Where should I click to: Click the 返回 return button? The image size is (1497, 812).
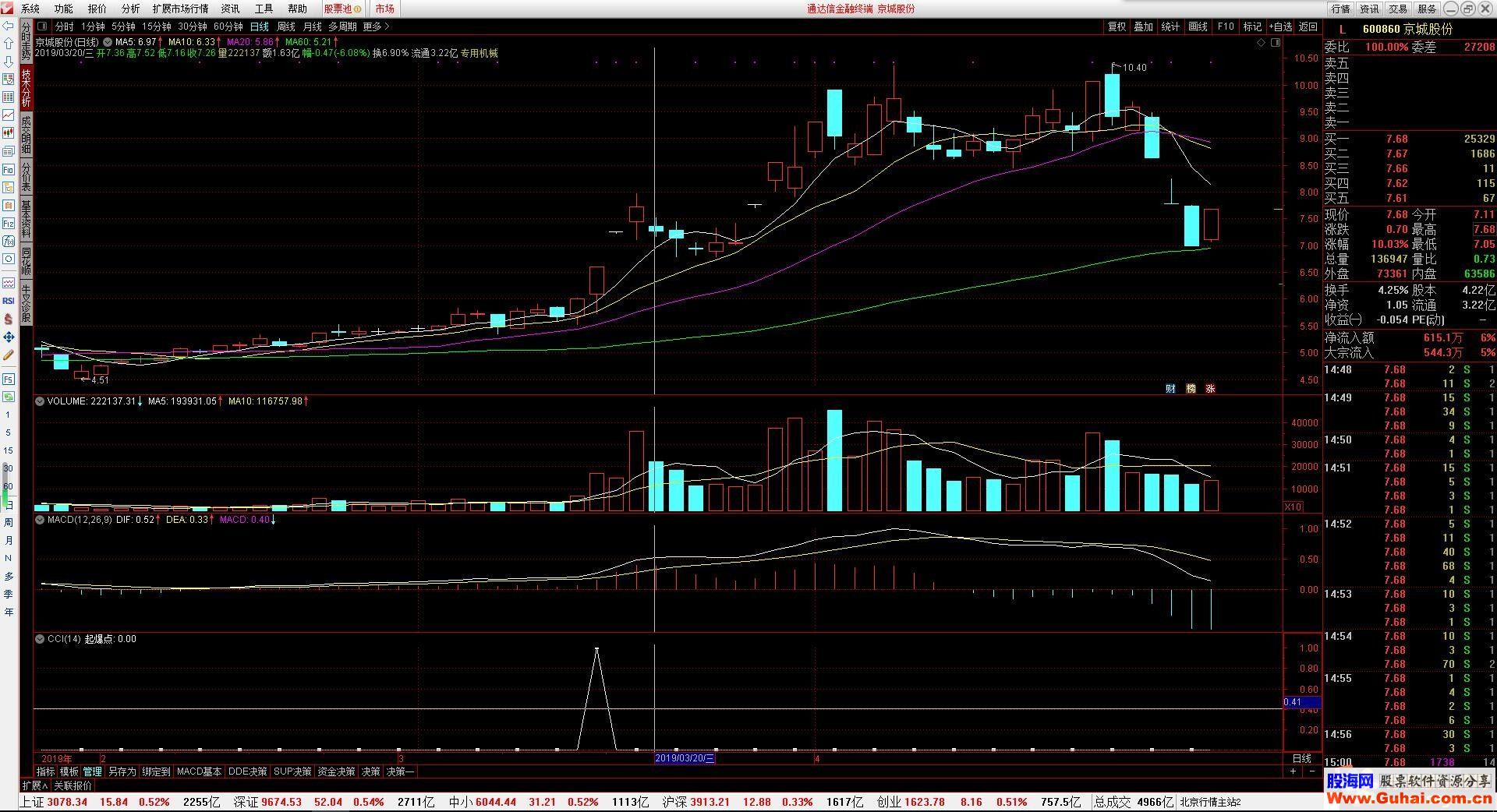(1308, 26)
